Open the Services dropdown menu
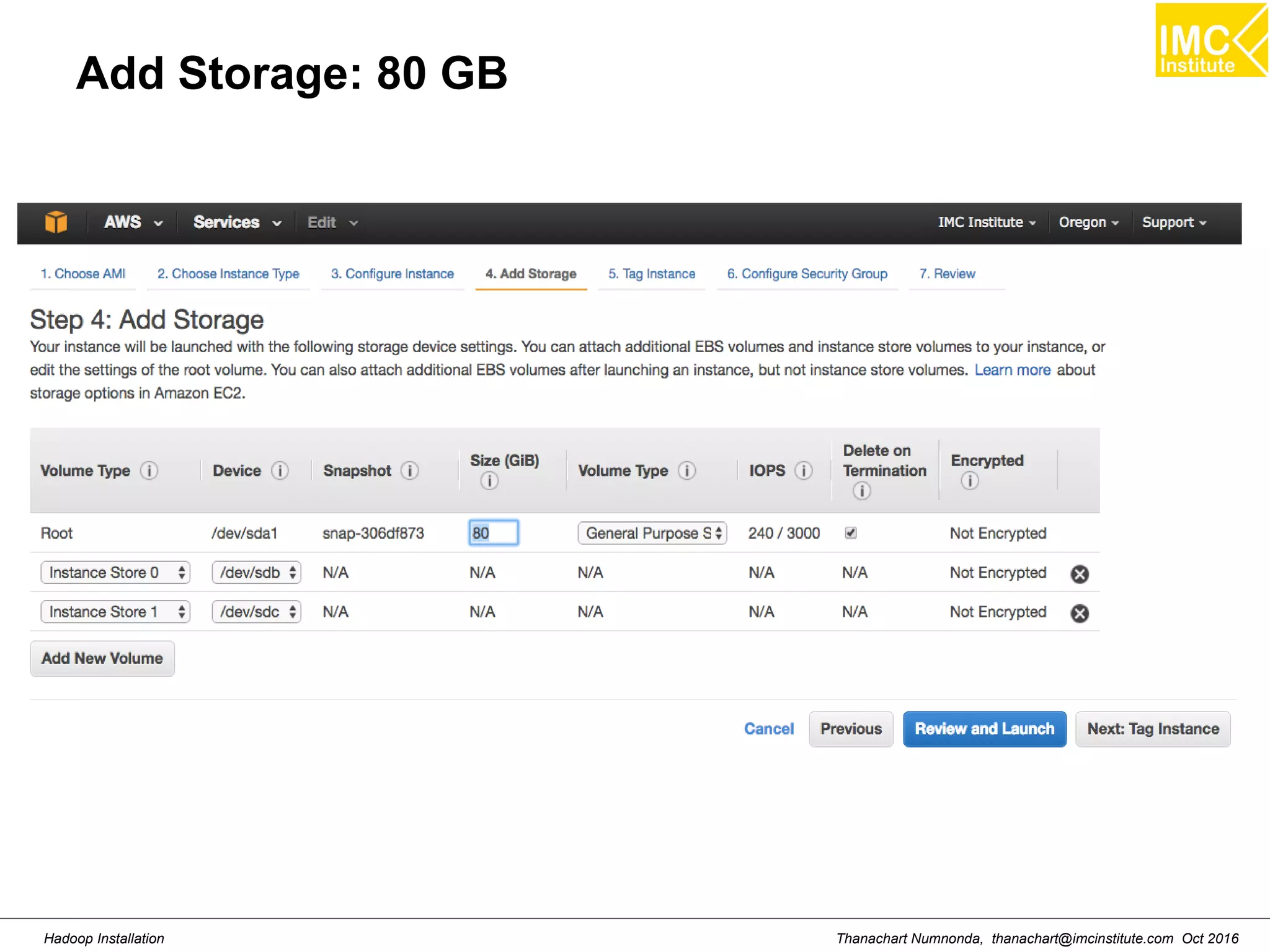This screenshot has height=952, width=1270. tap(238, 222)
